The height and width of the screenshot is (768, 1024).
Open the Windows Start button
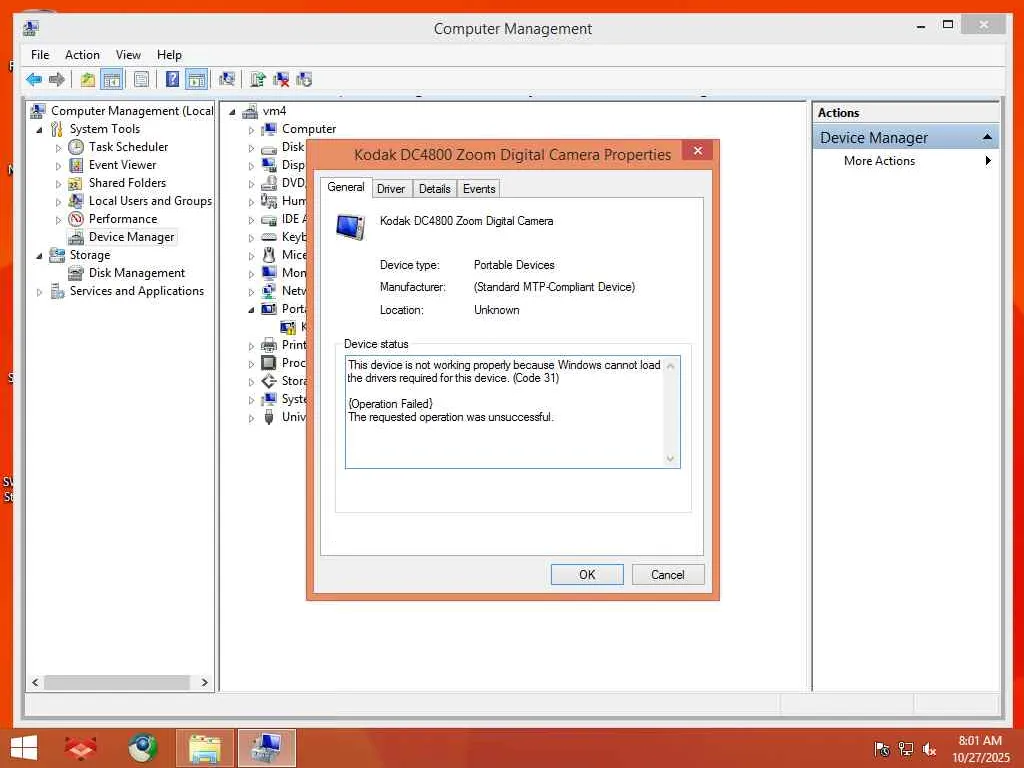[x=24, y=748]
